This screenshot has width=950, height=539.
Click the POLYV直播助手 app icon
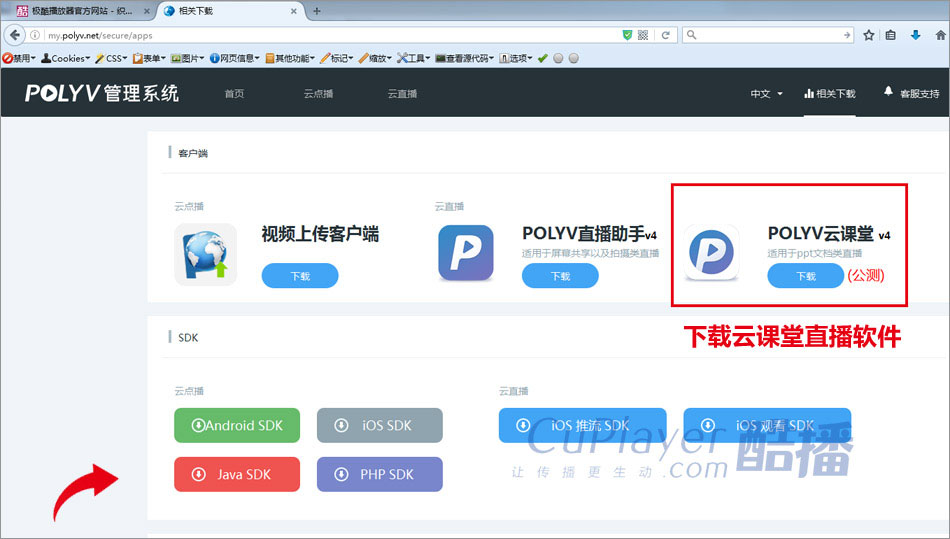[x=466, y=254]
